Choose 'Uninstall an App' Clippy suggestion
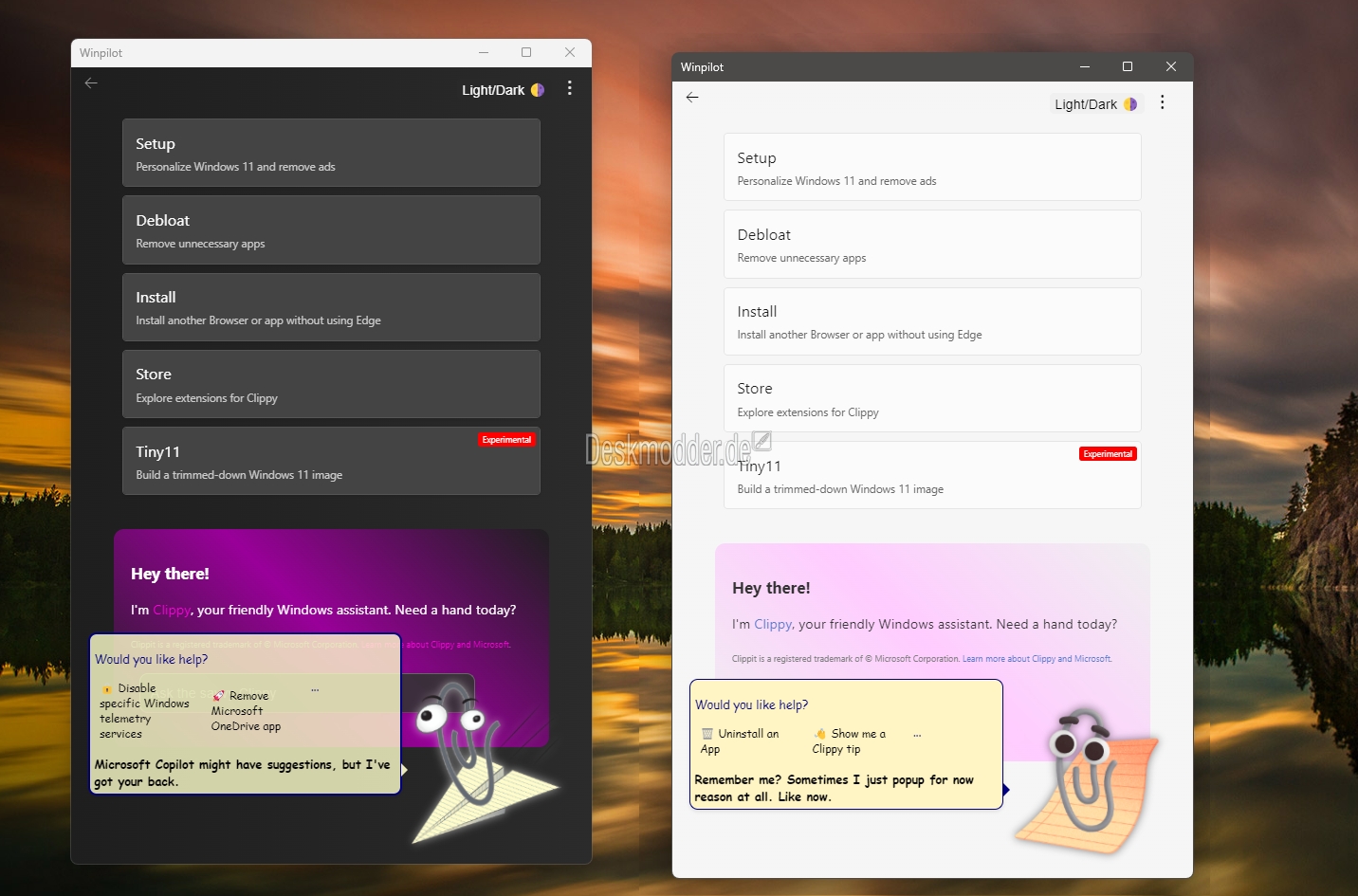 (740, 741)
